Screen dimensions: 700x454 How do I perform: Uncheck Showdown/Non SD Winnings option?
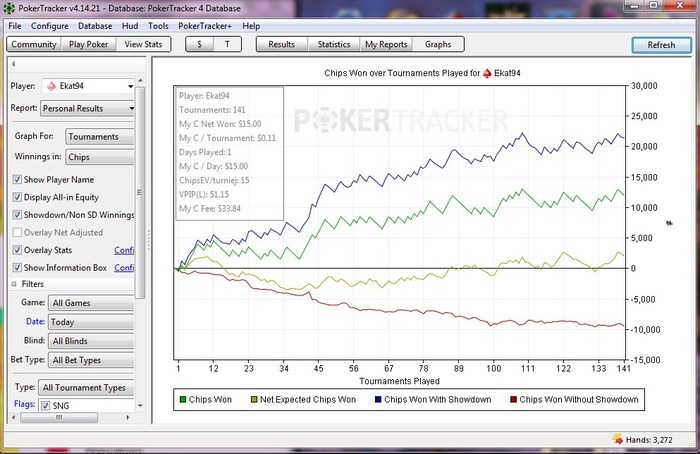pyautogui.click(x=17, y=215)
